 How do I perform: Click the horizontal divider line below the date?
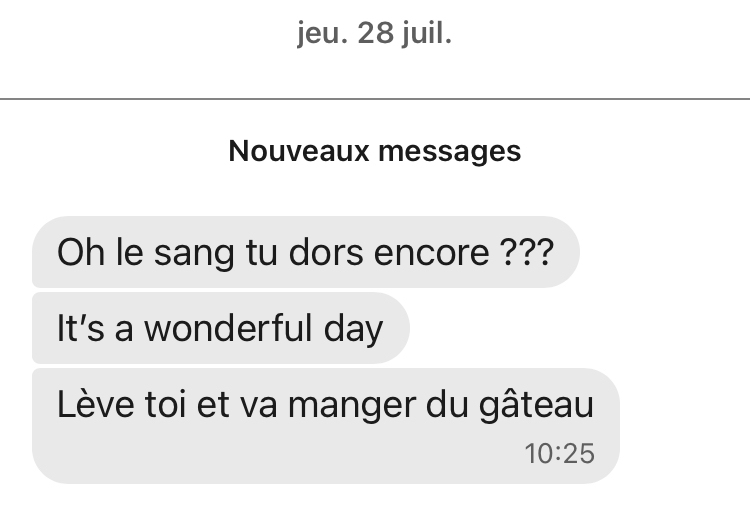click(x=374, y=99)
